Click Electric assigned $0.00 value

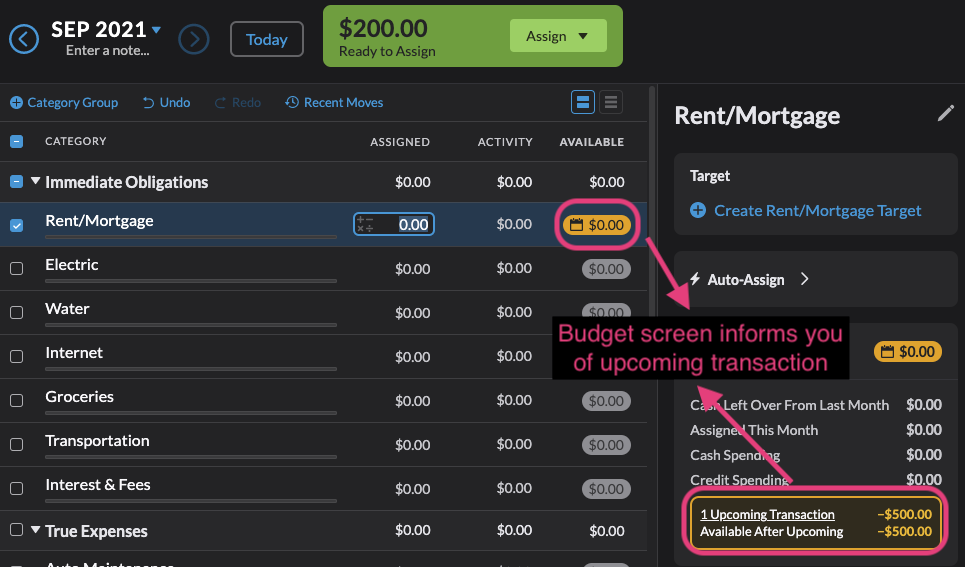[412, 269]
